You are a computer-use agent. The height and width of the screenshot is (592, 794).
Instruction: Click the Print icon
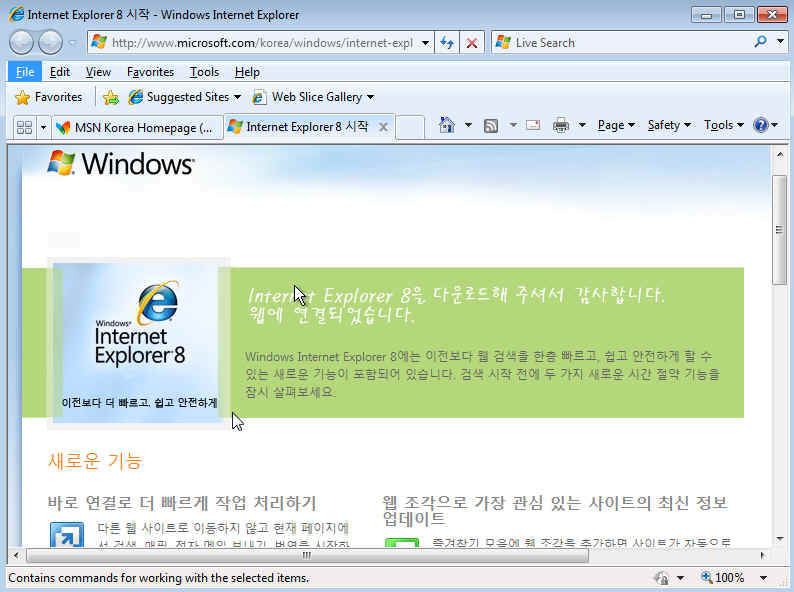[561, 125]
